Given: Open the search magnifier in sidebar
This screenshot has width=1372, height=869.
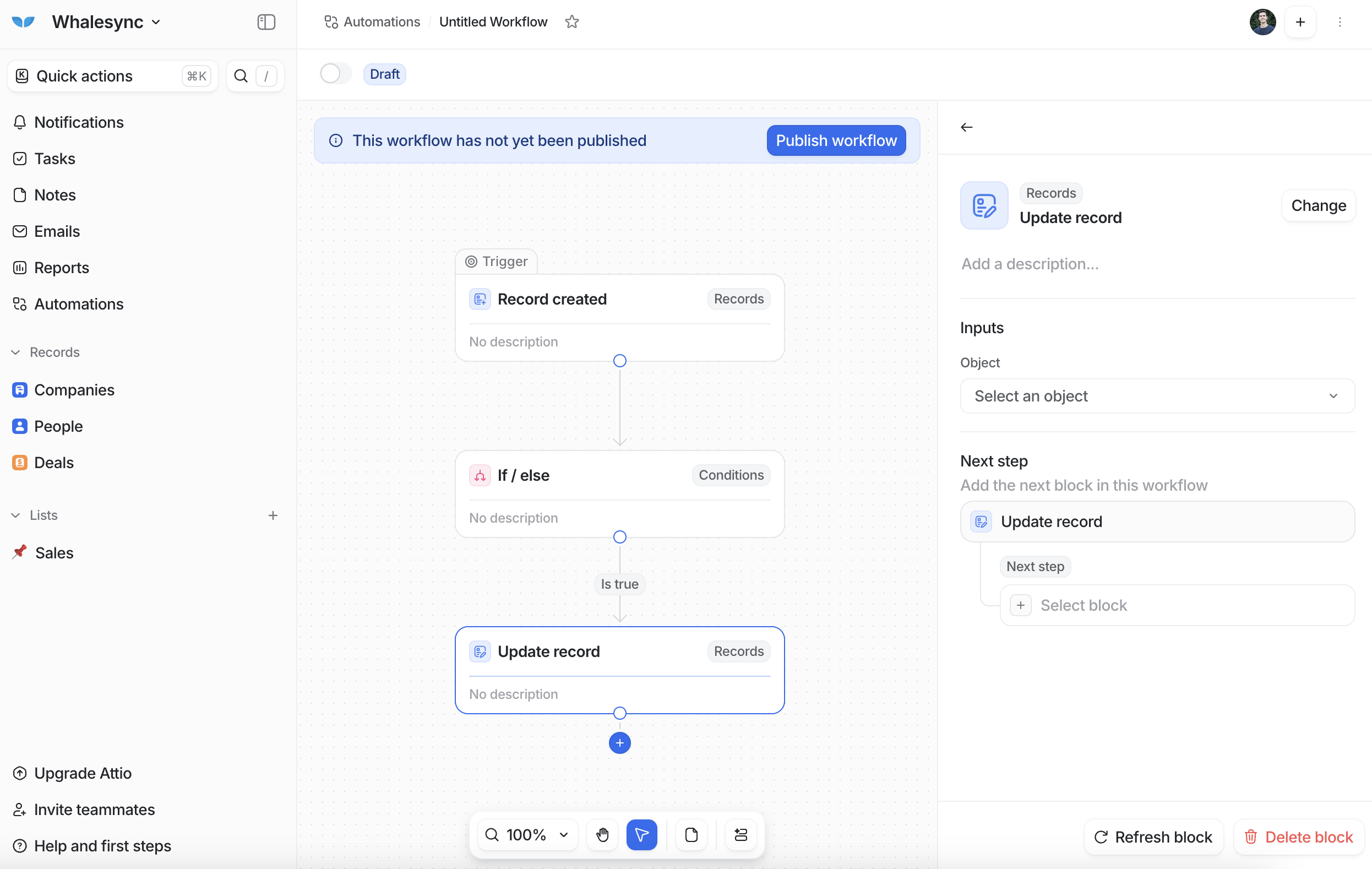Looking at the screenshot, I should coord(241,76).
